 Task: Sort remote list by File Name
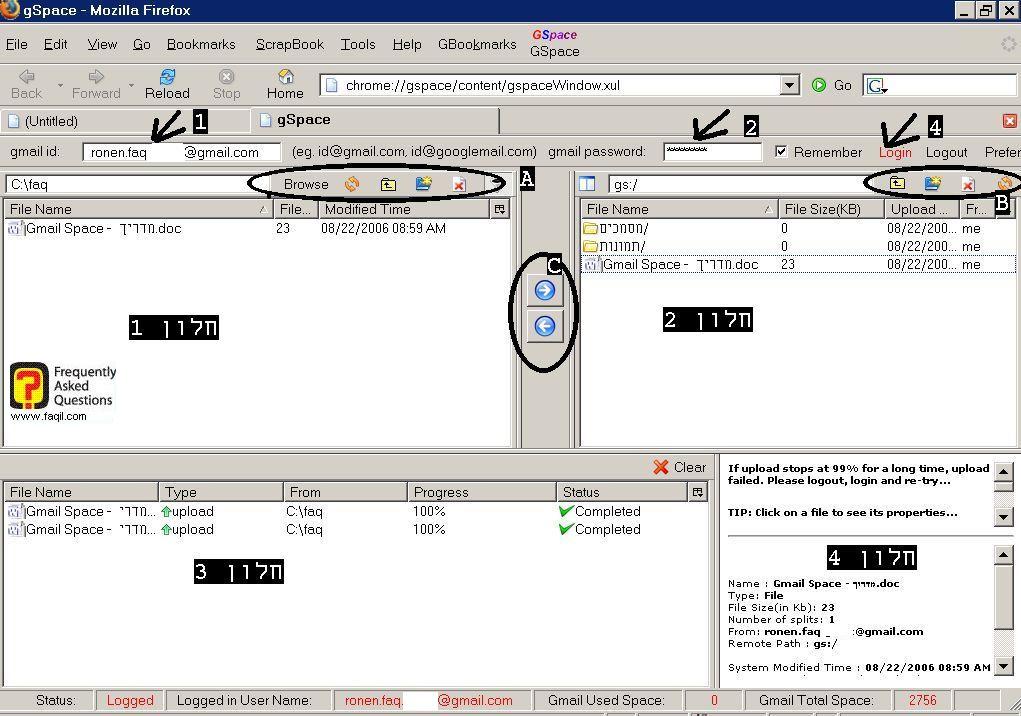[x=679, y=209]
